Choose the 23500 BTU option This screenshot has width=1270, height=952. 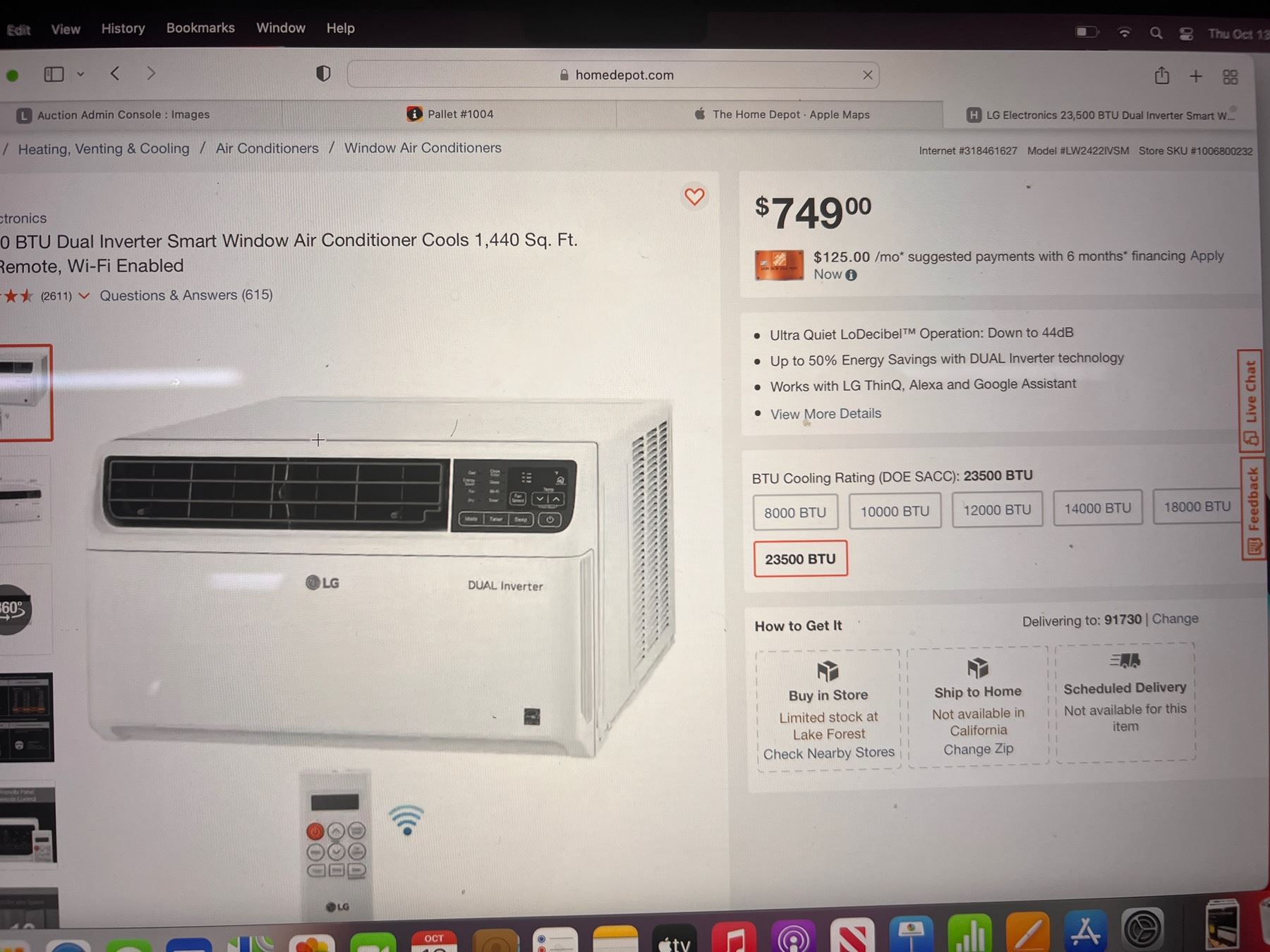[801, 559]
